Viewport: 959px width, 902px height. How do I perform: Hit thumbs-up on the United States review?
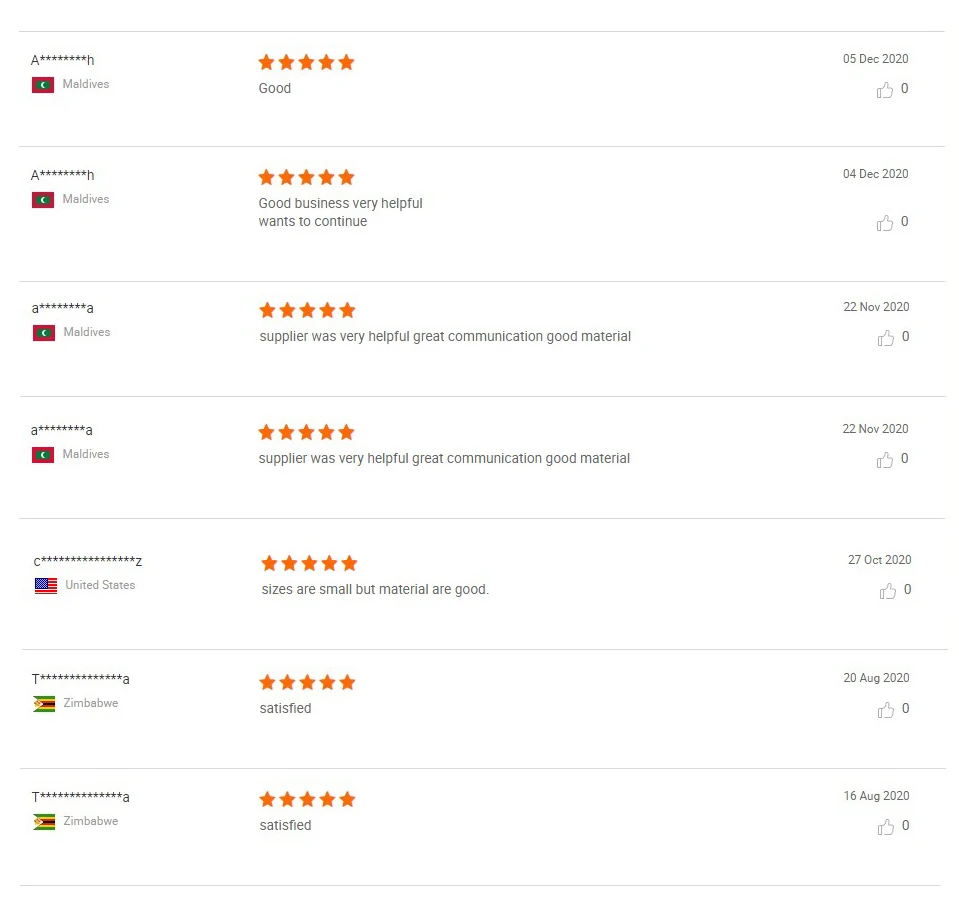coord(888,591)
